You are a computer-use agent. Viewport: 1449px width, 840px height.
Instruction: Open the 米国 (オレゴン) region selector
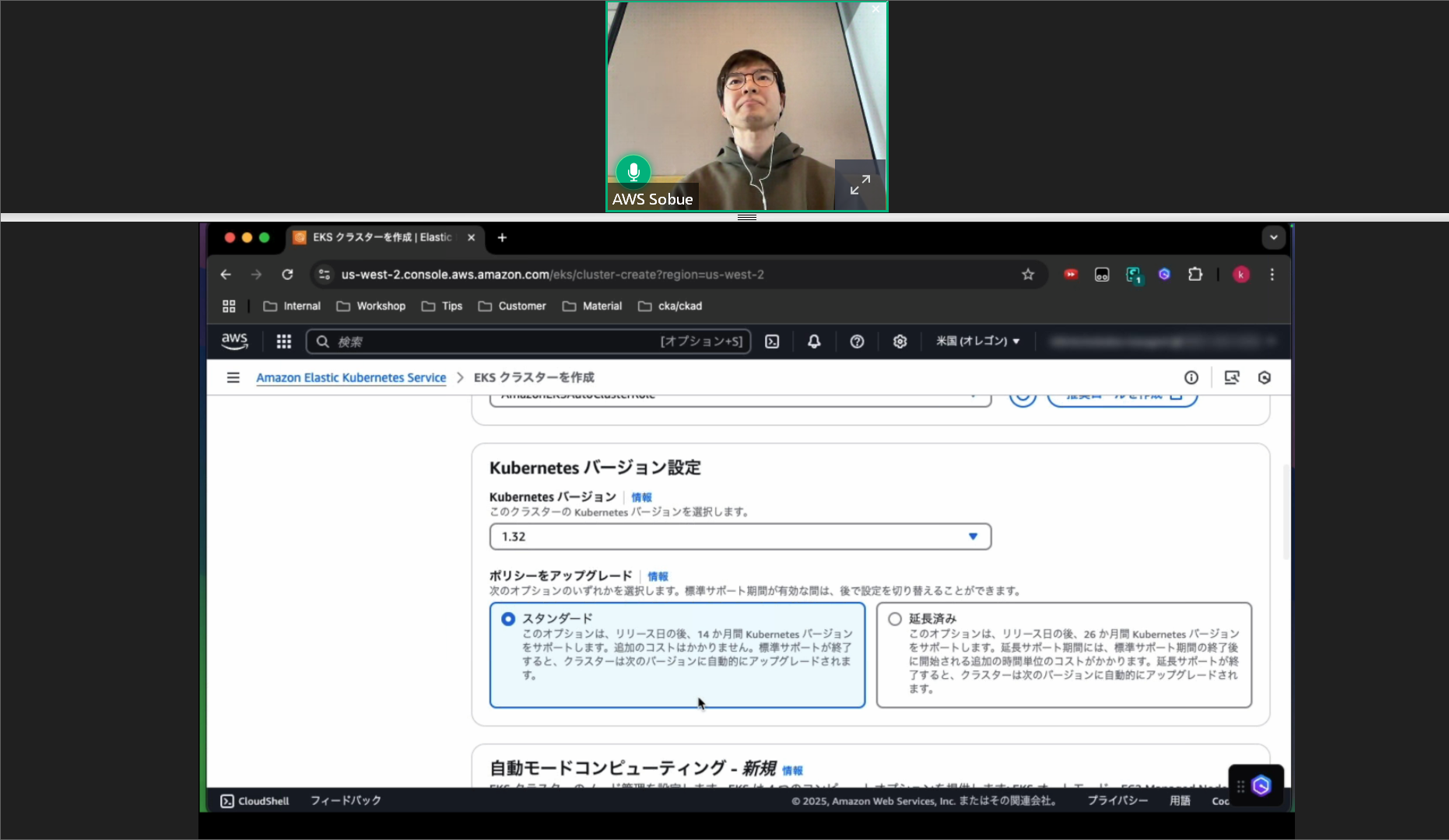[977, 341]
